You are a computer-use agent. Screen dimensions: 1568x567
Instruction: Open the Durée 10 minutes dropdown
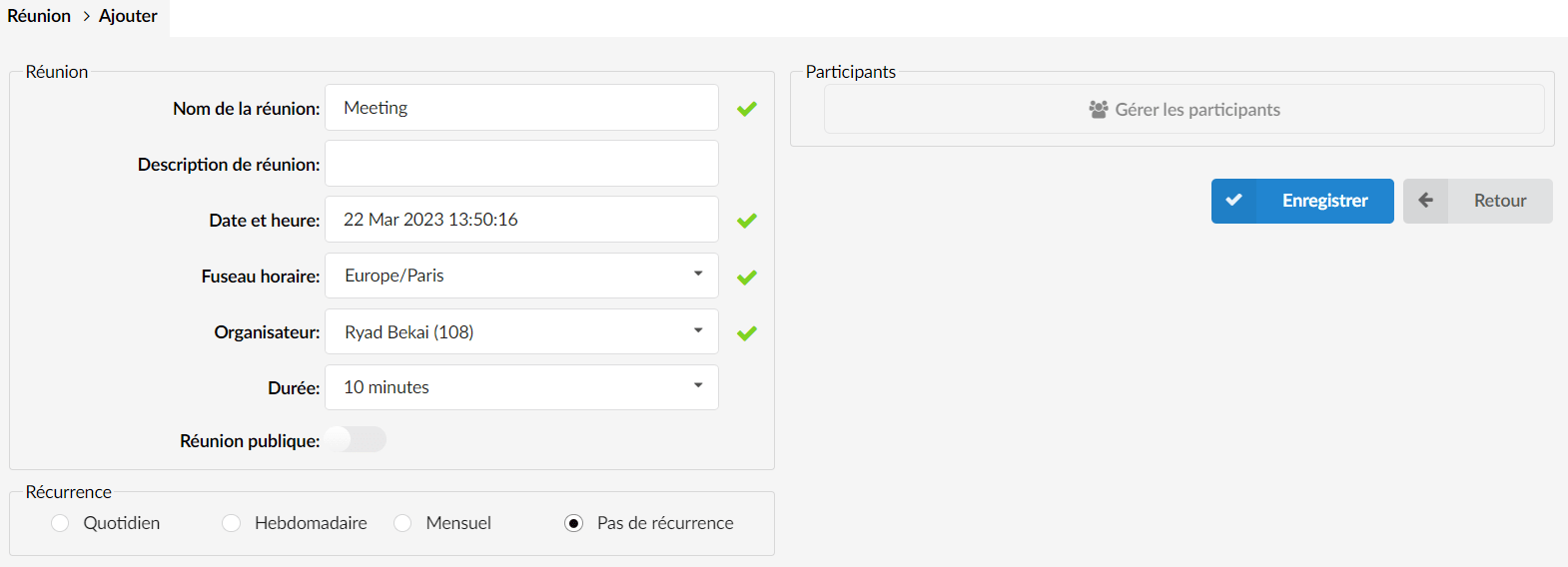[x=521, y=387]
